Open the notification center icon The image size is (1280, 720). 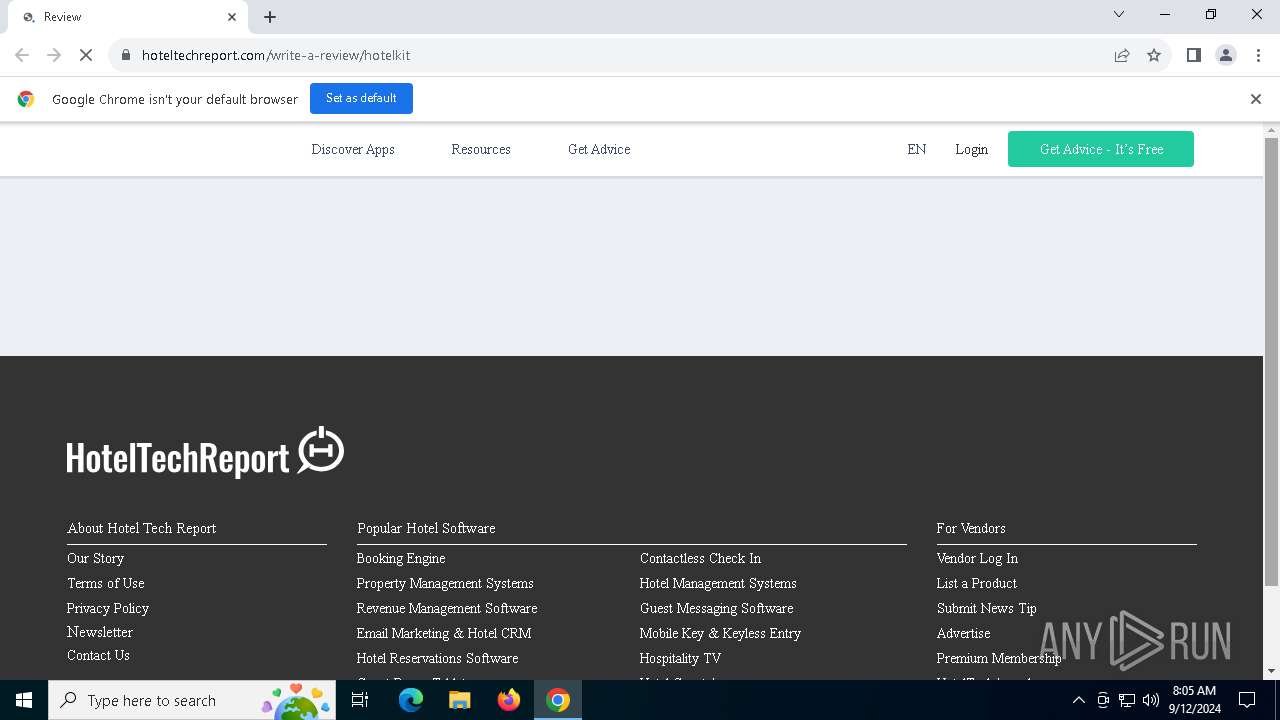pyautogui.click(x=1247, y=700)
